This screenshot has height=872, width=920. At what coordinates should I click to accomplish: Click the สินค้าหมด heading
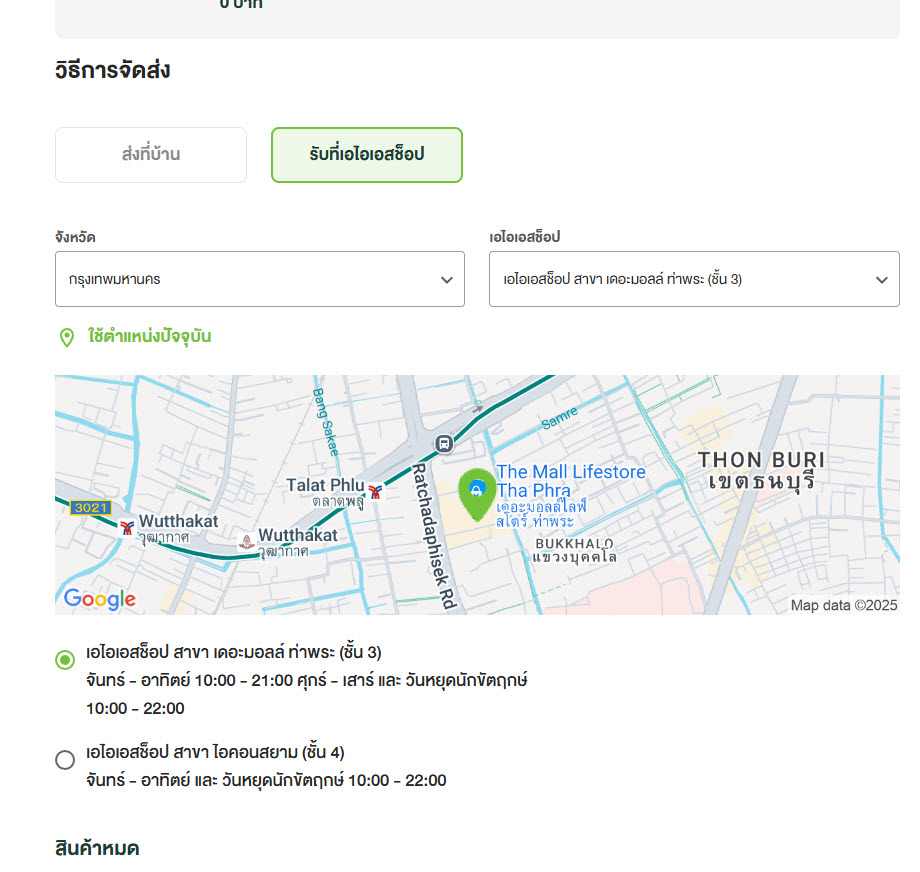click(97, 849)
